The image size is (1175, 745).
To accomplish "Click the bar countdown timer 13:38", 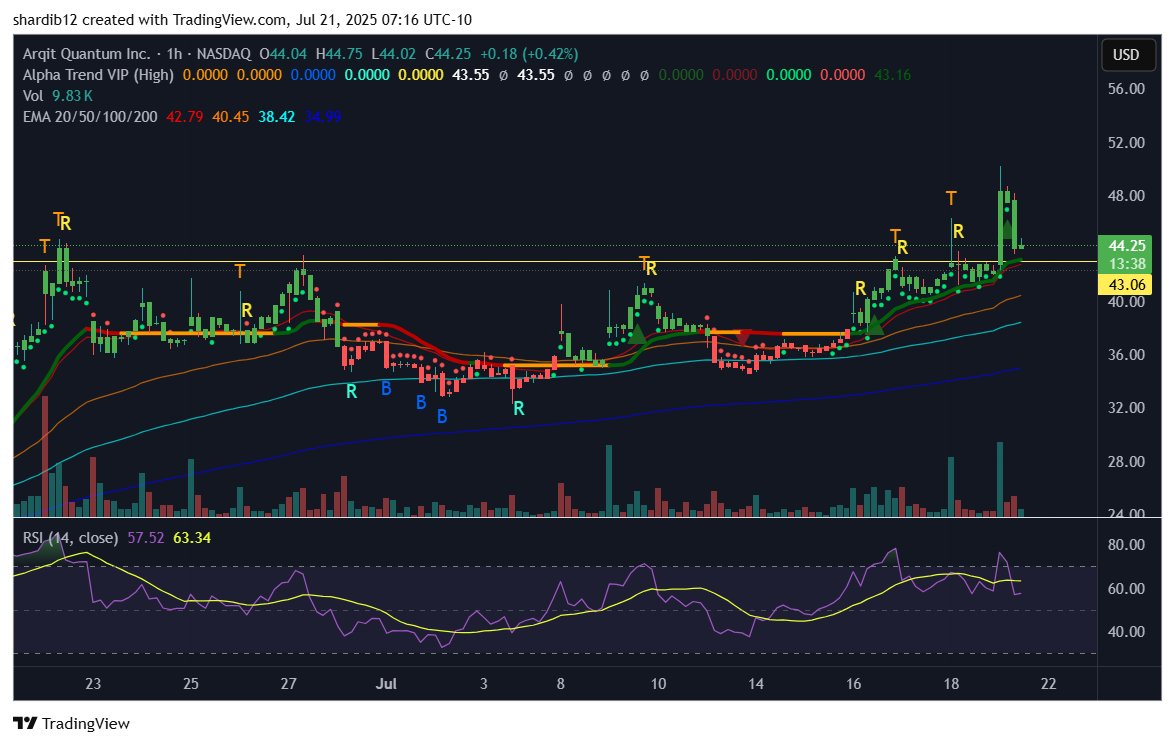I will pos(1126,264).
